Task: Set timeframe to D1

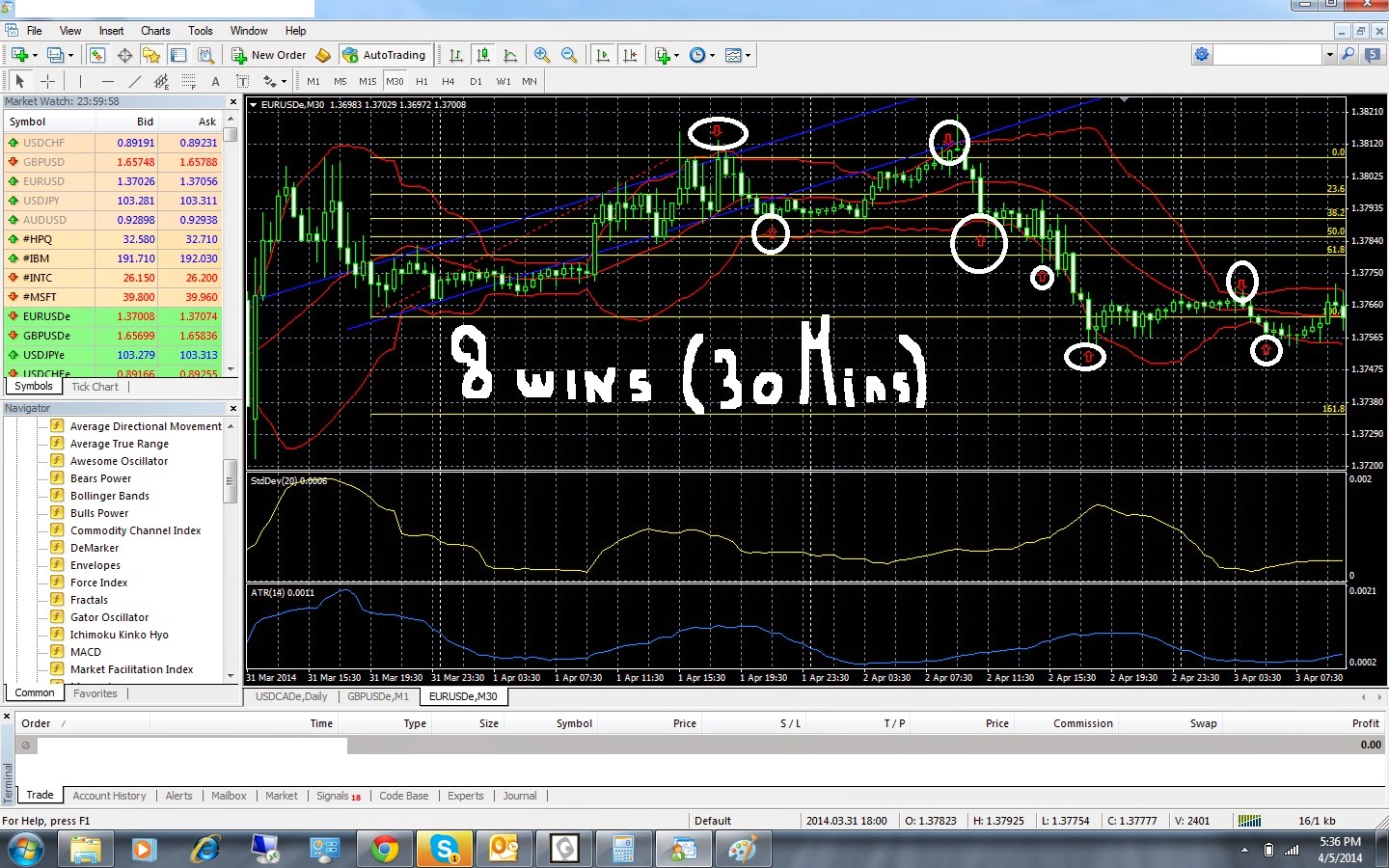Action: [476, 81]
